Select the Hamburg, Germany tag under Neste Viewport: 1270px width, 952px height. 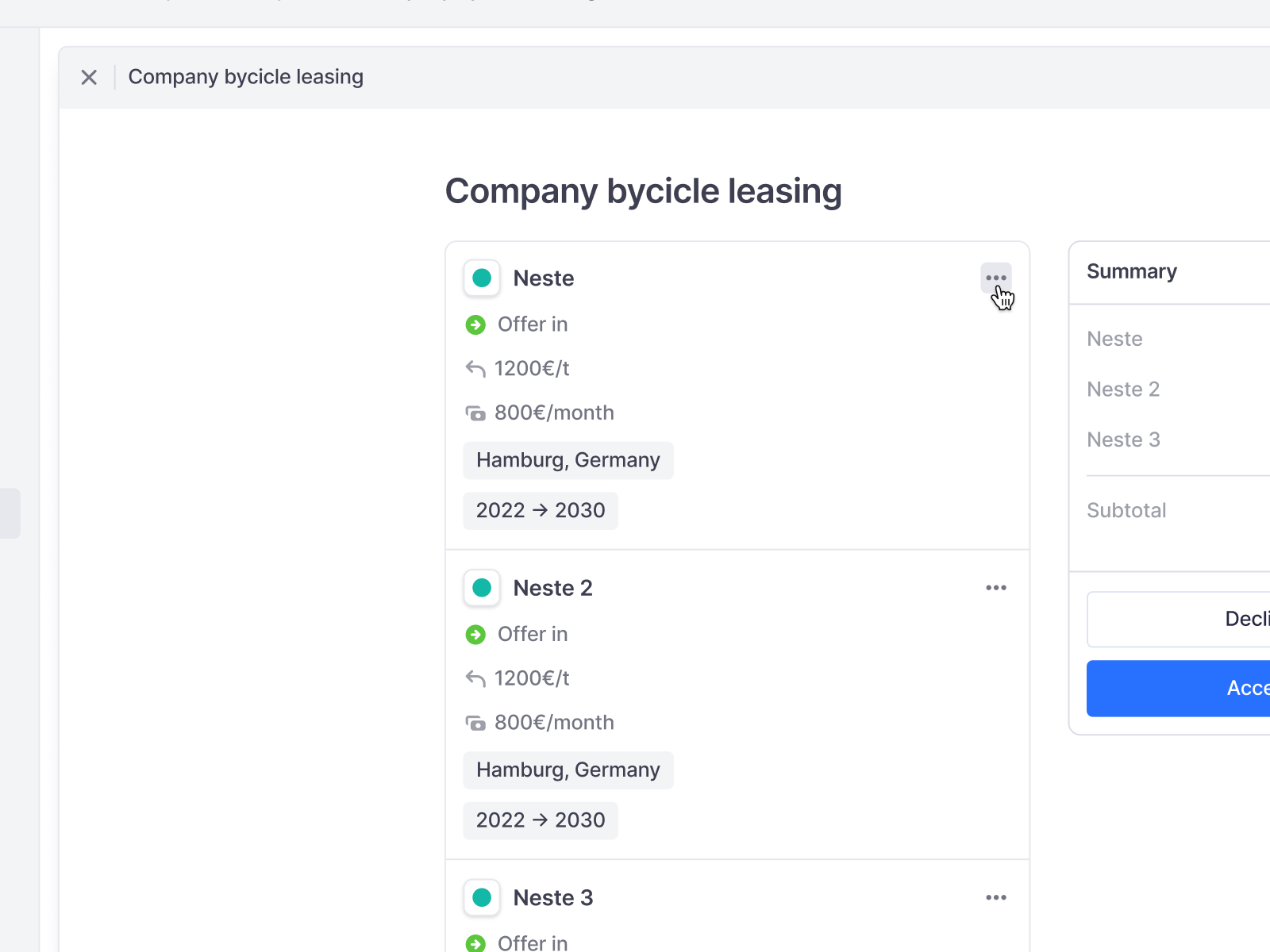coord(568,460)
